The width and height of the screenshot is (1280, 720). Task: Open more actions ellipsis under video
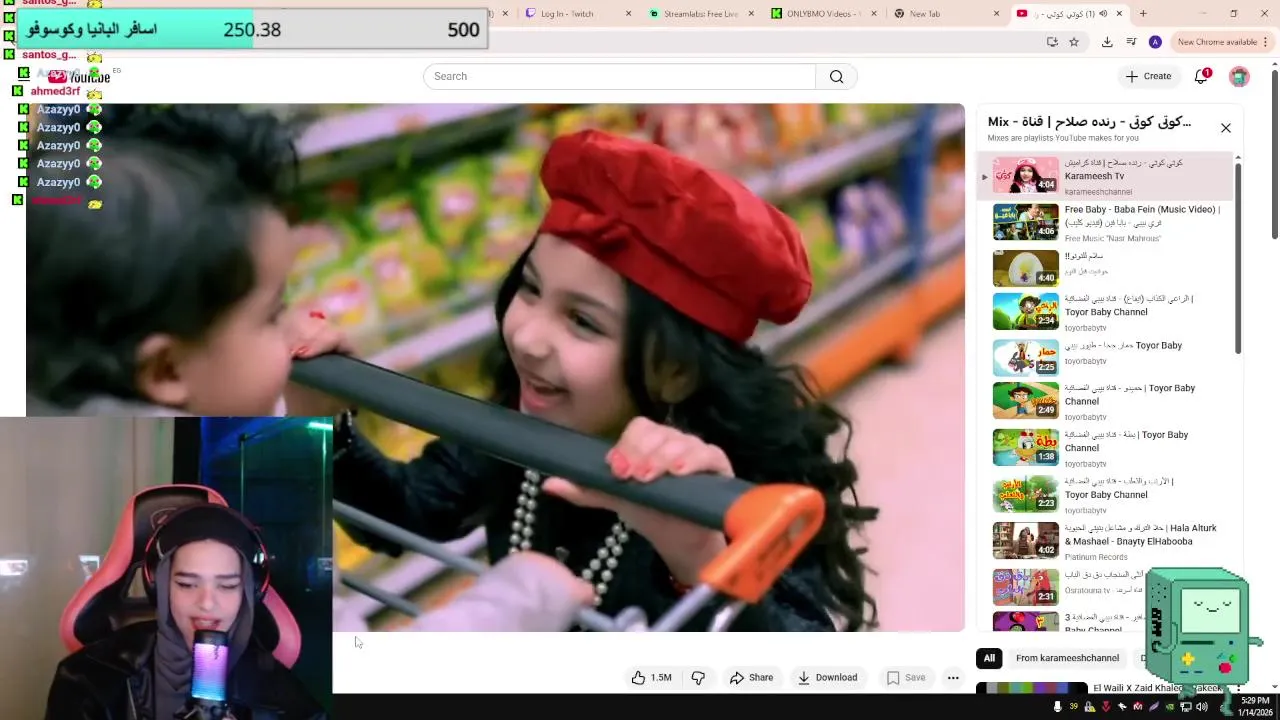(x=953, y=678)
